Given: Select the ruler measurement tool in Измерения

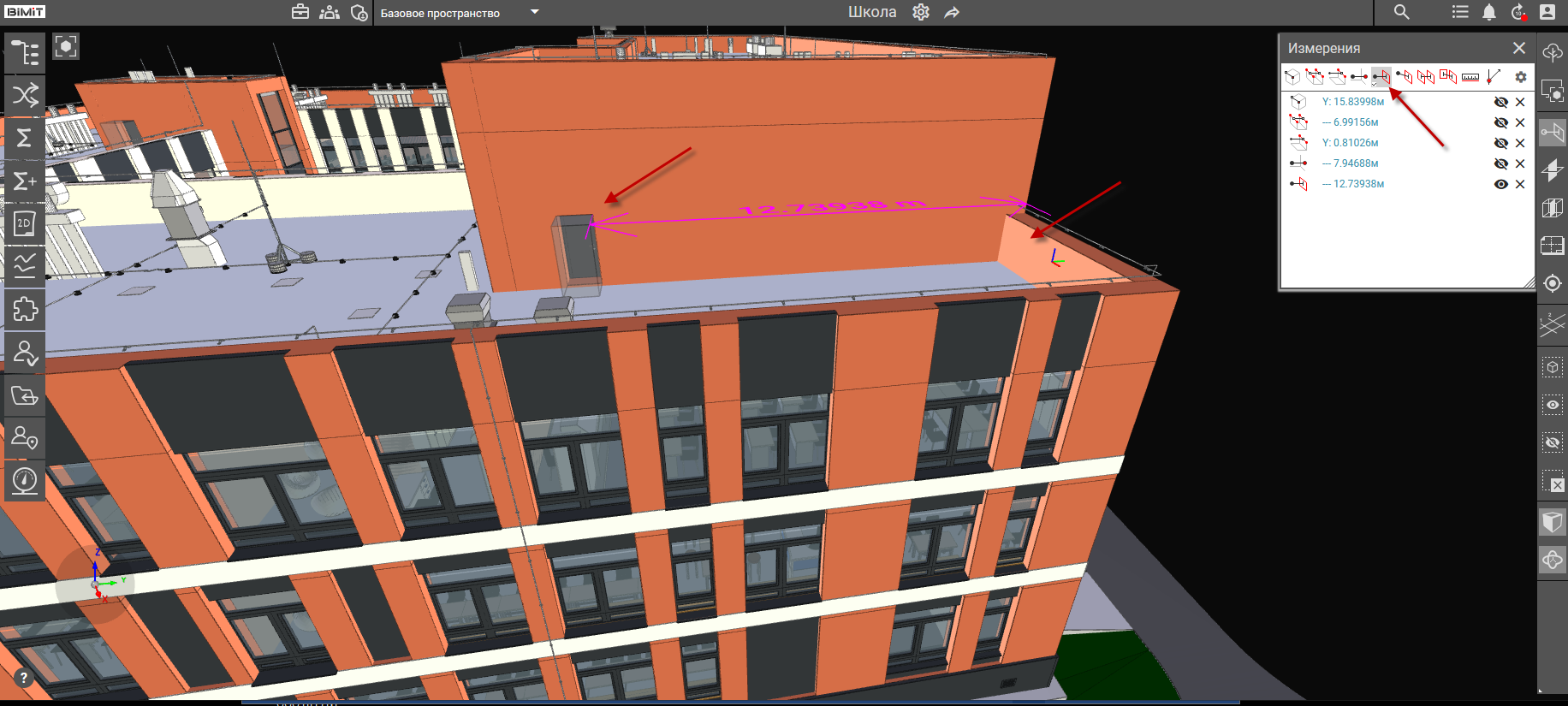Looking at the screenshot, I should 1470,77.
